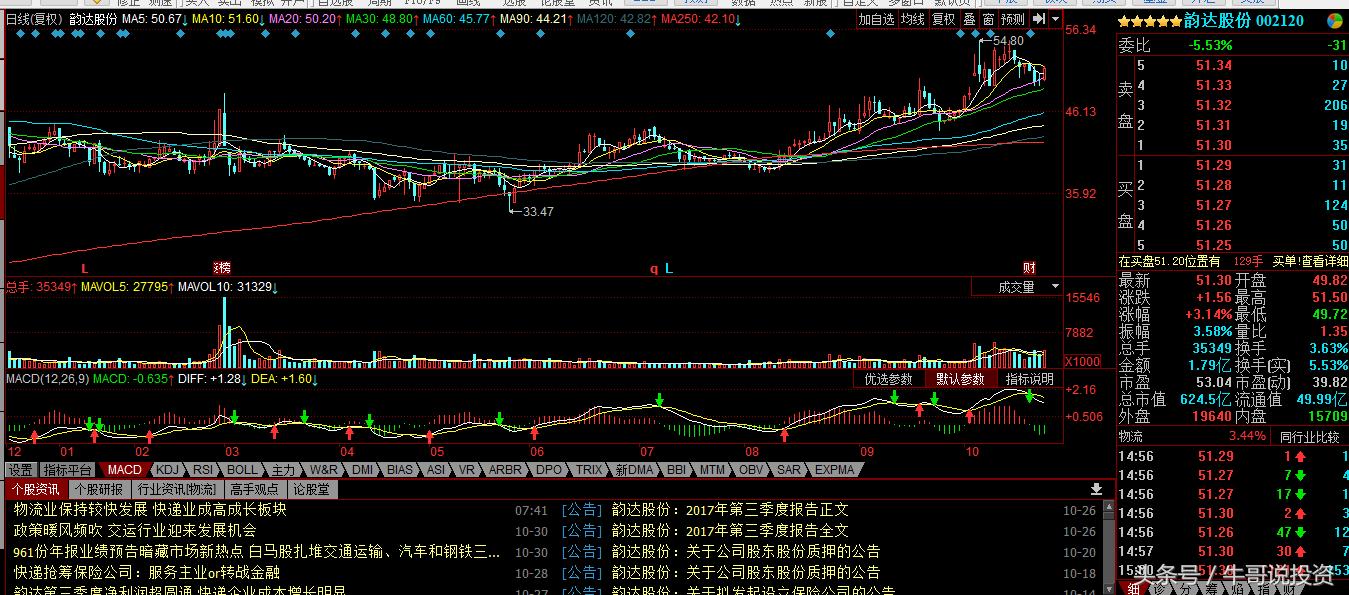Click the 设置 settings button
The height and width of the screenshot is (595, 1349).
[21, 470]
